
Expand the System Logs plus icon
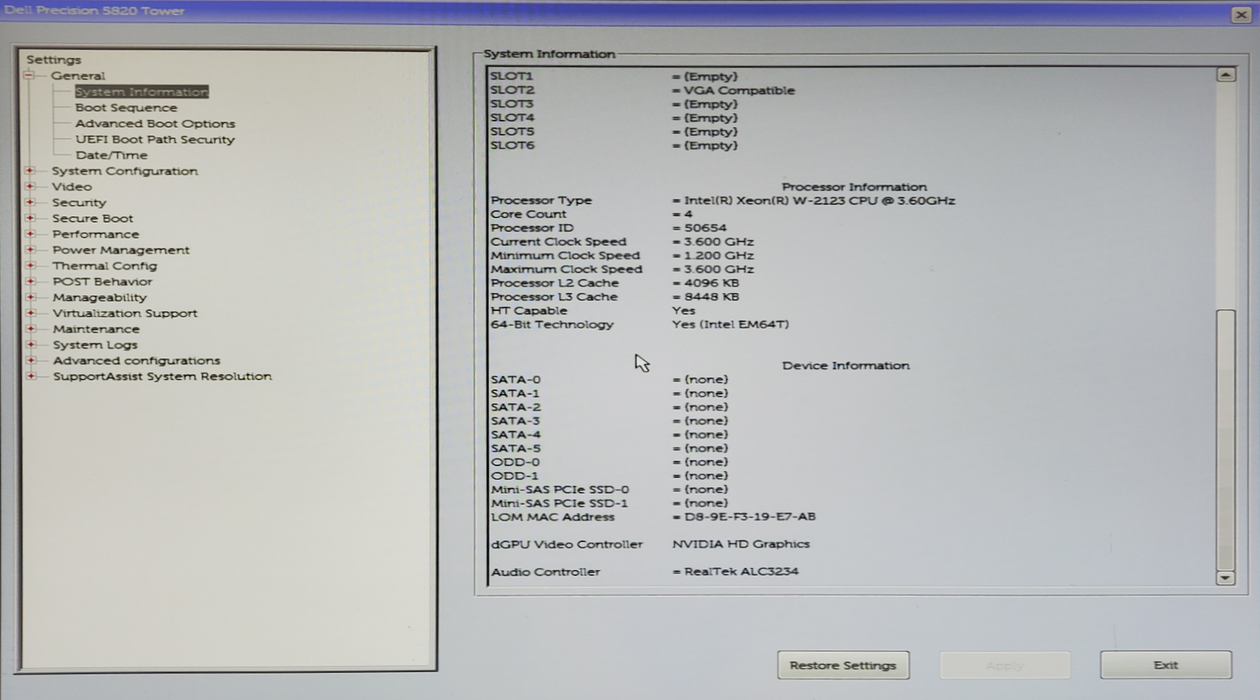(x=30, y=345)
